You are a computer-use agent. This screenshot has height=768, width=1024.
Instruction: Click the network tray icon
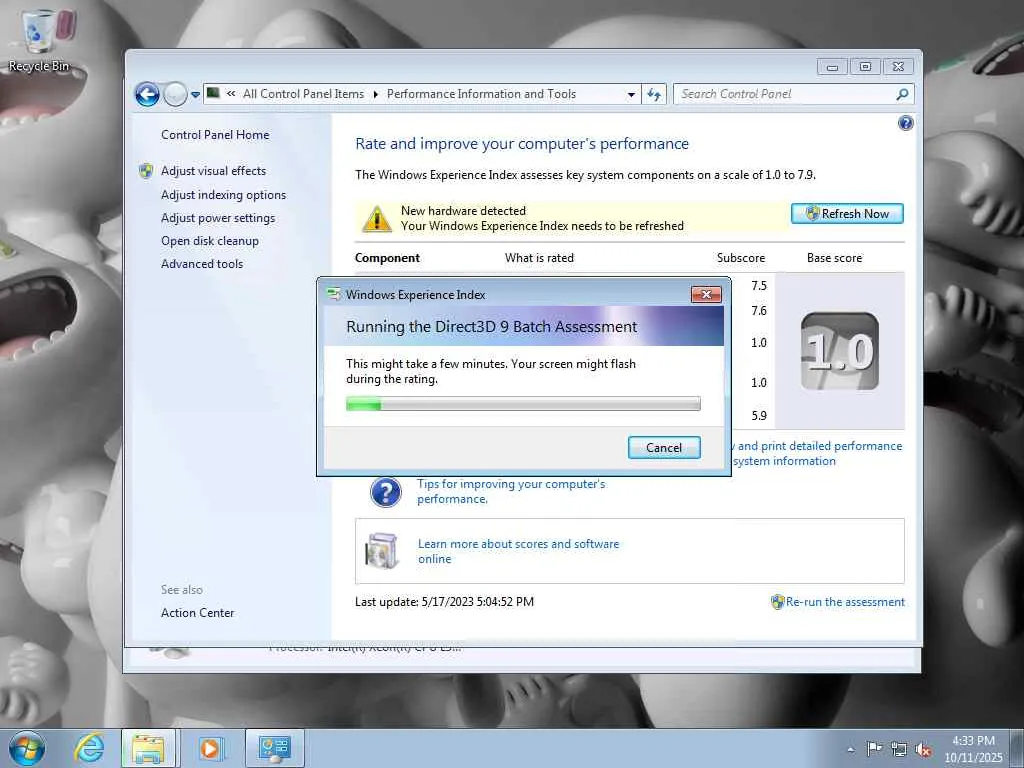[x=899, y=749]
